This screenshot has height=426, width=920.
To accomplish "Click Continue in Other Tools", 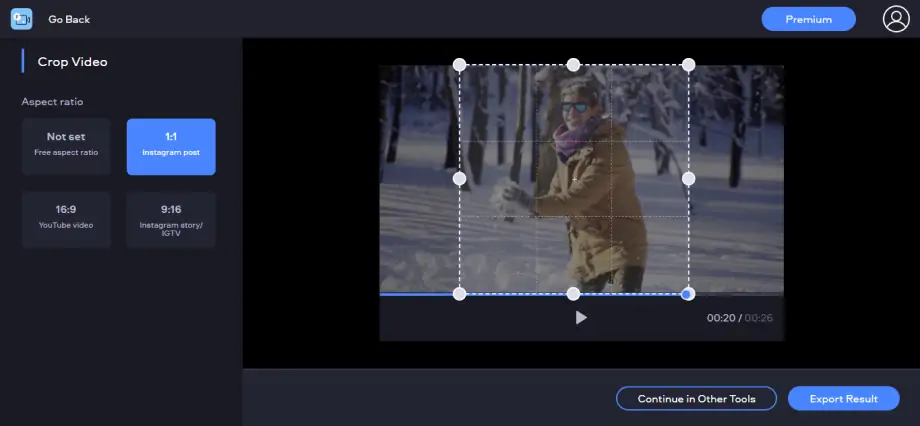I will [x=696, y=398].
